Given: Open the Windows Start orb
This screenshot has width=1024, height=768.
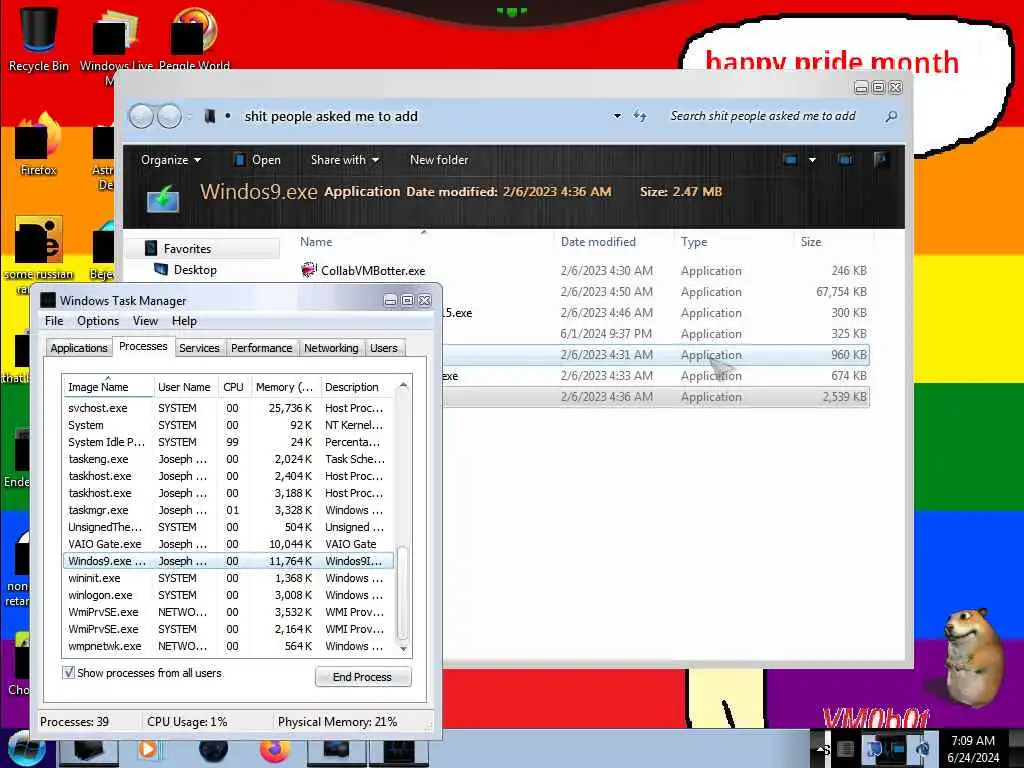Looking at the screenshot, I should [25, 748].
